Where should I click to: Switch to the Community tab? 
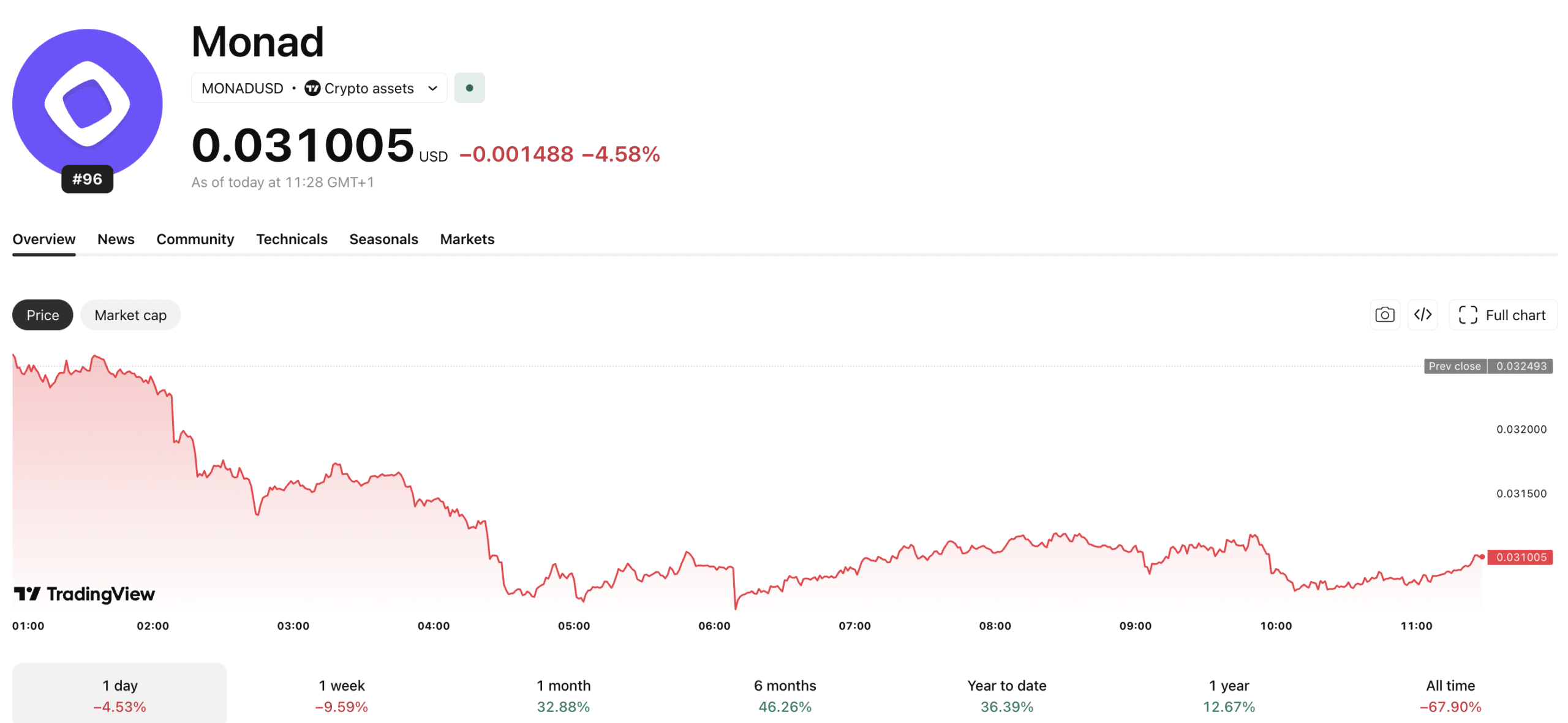pos(195,239)
